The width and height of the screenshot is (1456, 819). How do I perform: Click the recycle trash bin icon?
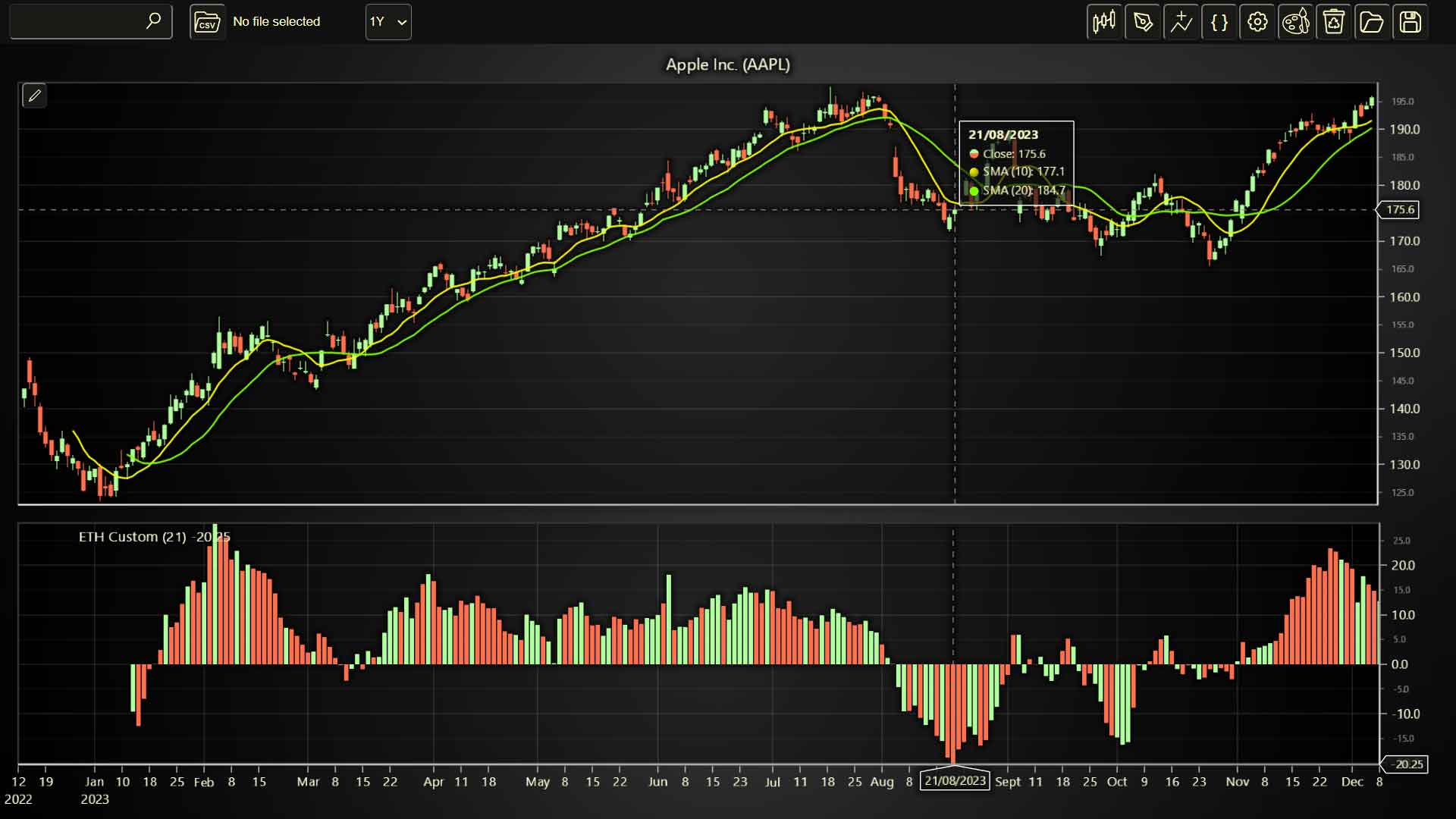[x=1334, y=22]
